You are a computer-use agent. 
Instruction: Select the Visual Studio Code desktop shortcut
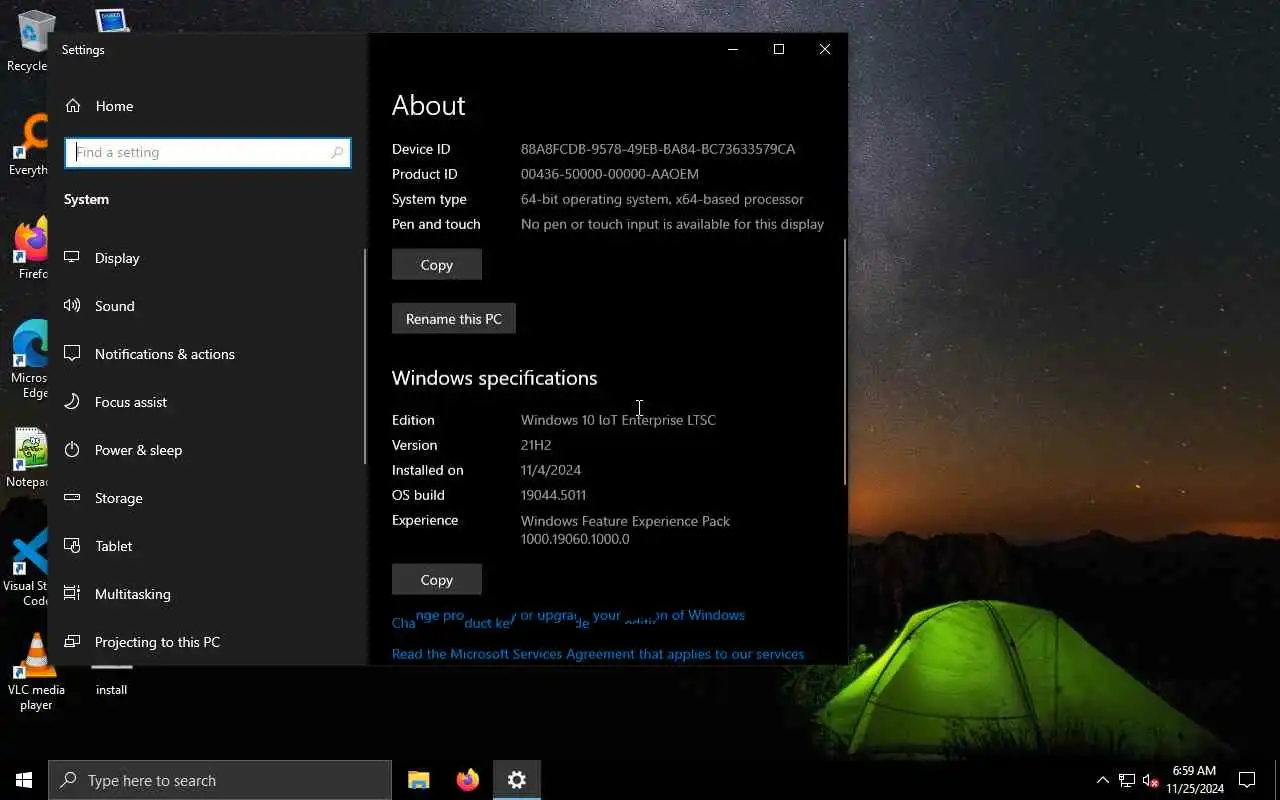pos(28,568)
